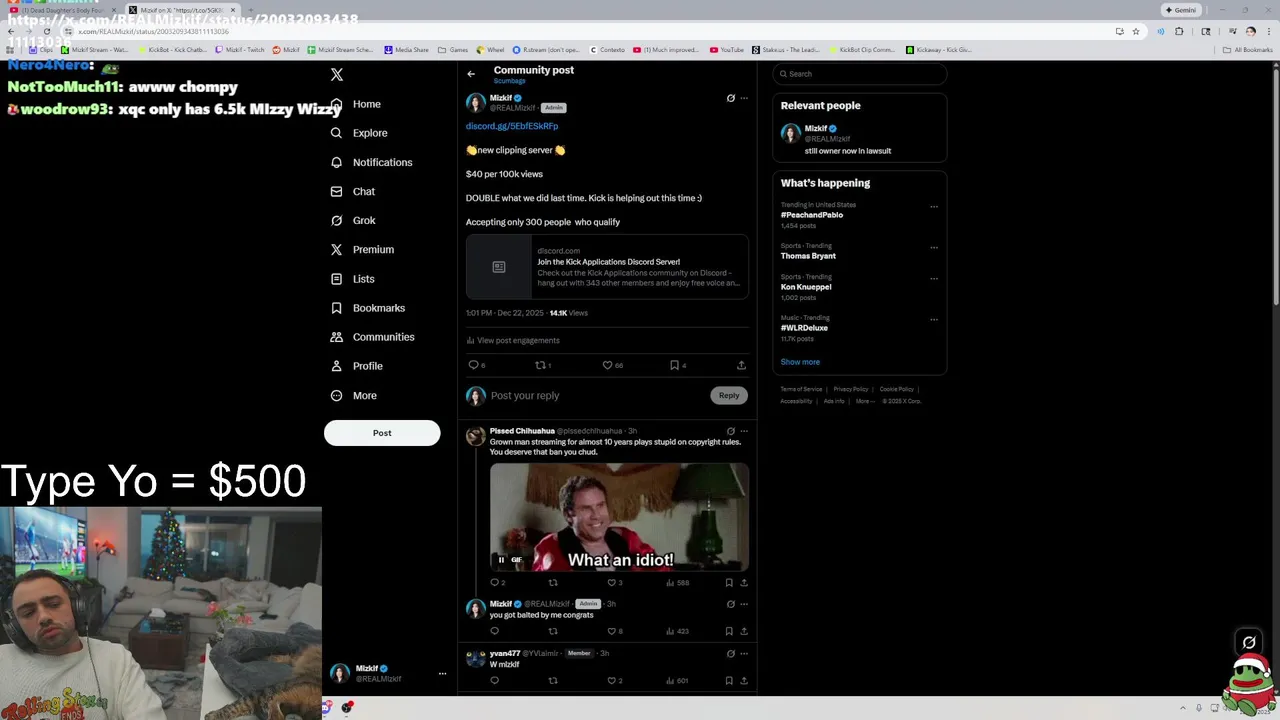Viewport: 1280px width, 720px height.
Task: Bookmark Pissed Chihuahua's reply
Action: 729,582
